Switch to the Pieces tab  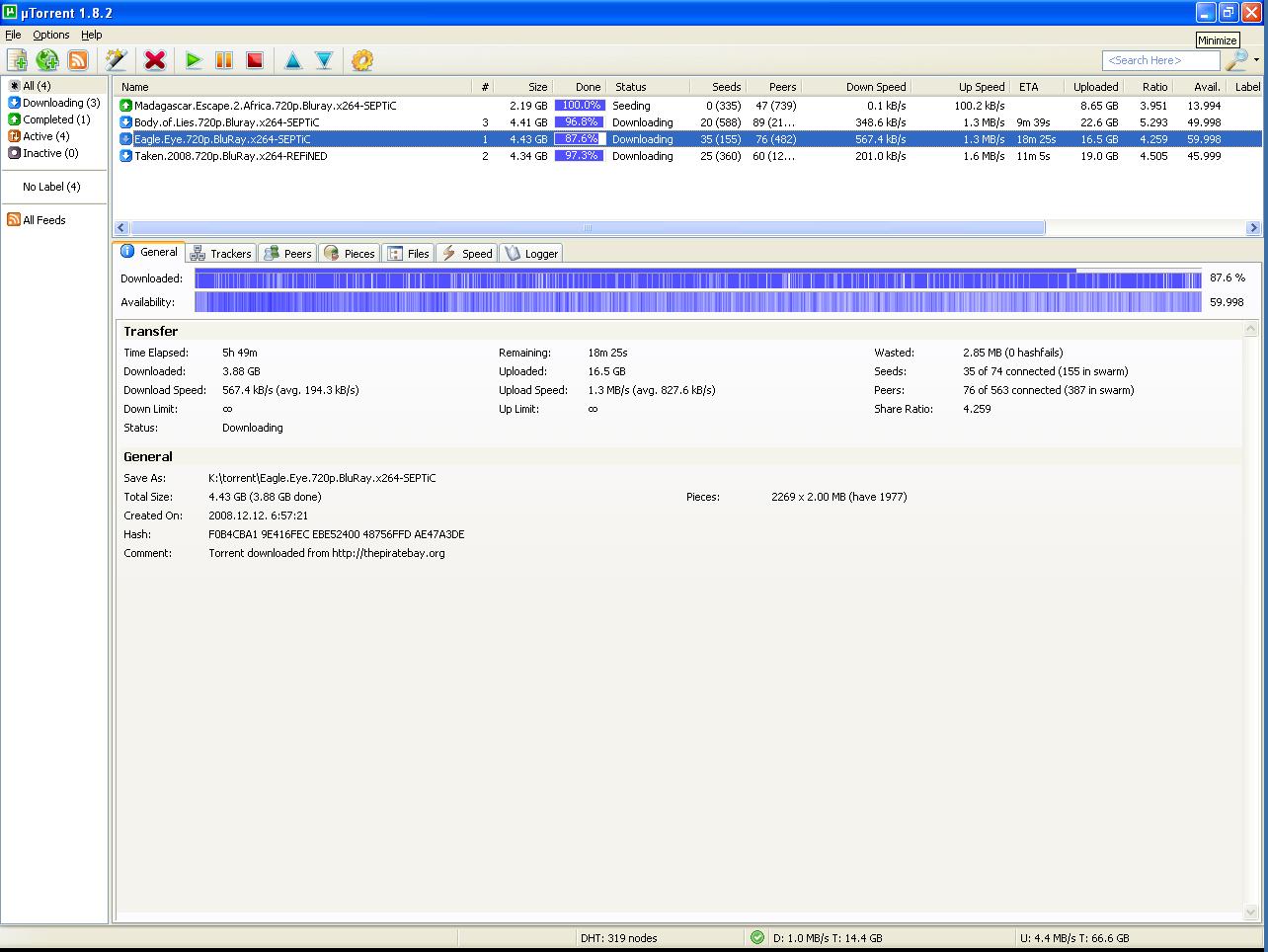(350, 254)
